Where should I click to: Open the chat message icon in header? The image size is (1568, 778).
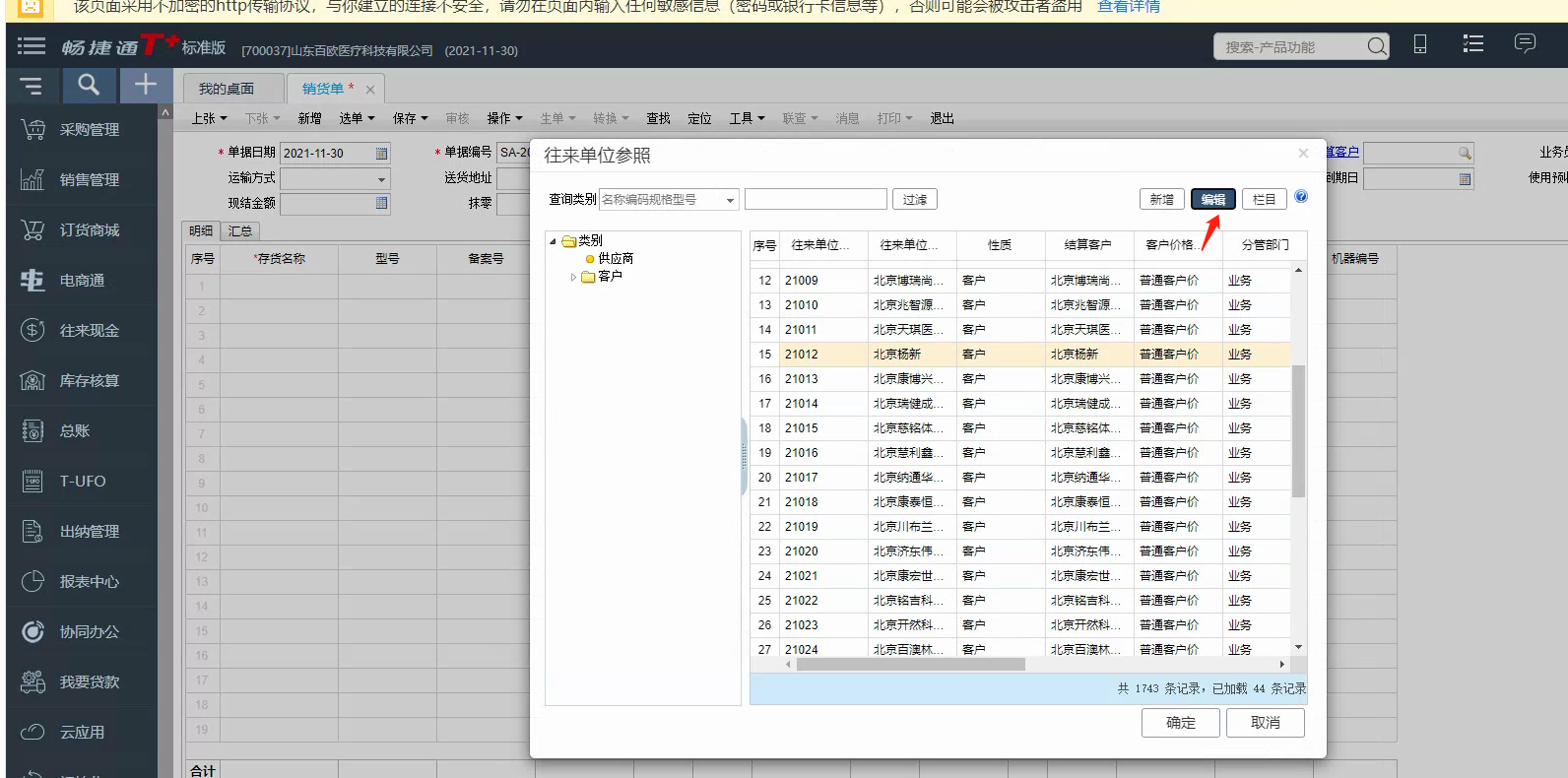[x=1525, y=44]
